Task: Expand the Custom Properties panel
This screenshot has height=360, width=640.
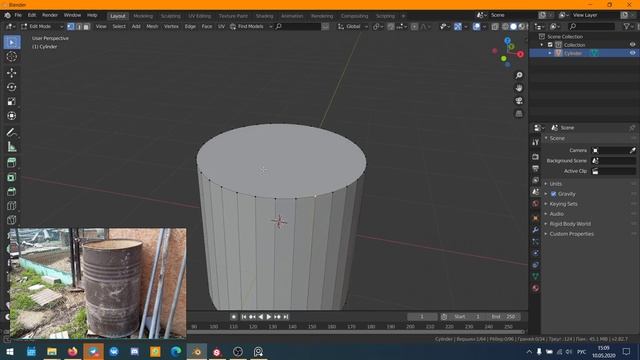Action: (x=571, y=234)
